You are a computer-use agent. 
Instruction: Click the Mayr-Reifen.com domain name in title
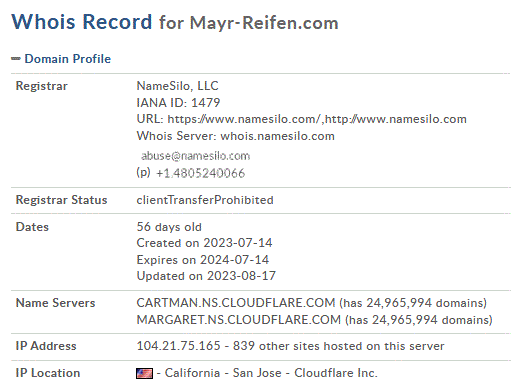point(264,23)
